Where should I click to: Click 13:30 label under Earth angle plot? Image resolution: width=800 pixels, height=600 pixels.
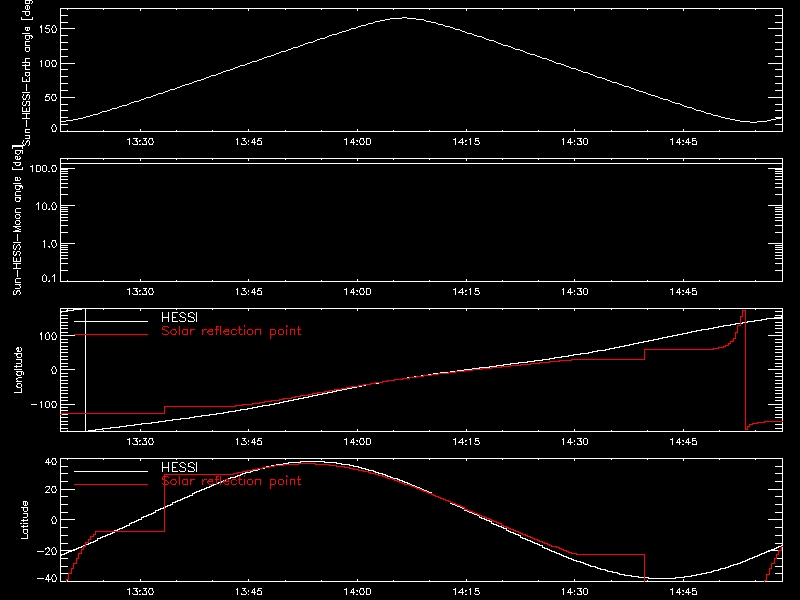[x=140, y=141]
